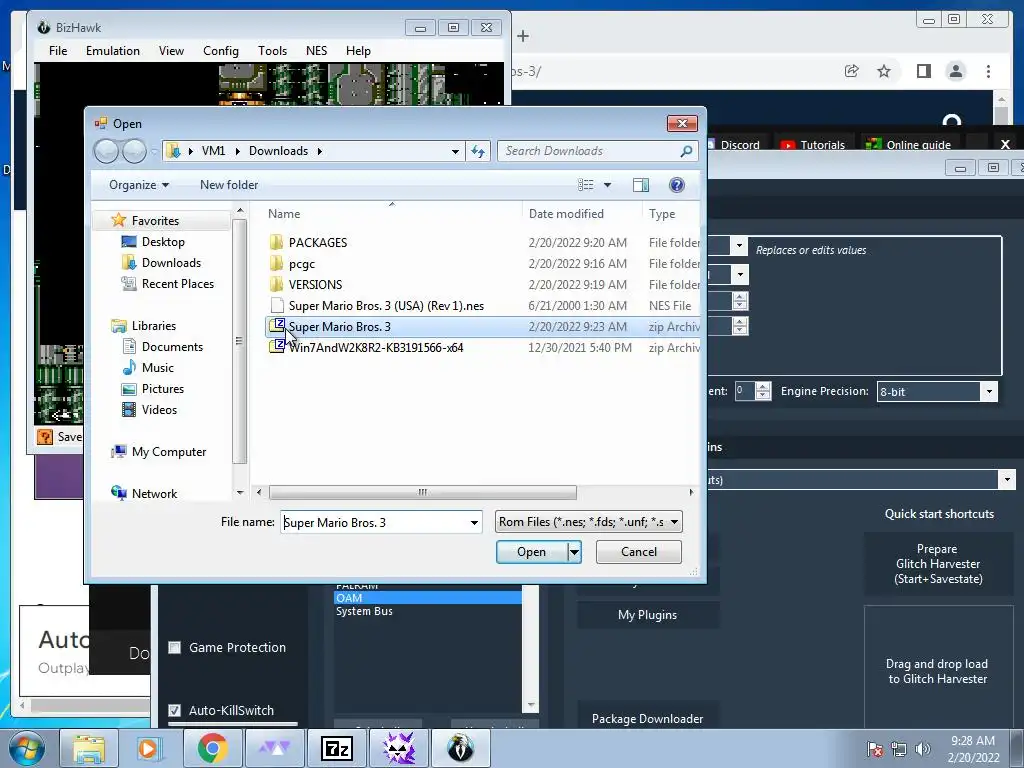This screenshot has height=768, width=1024.
Task: Open the Rom Files type filter dropdown
Action: click(674, 522)
